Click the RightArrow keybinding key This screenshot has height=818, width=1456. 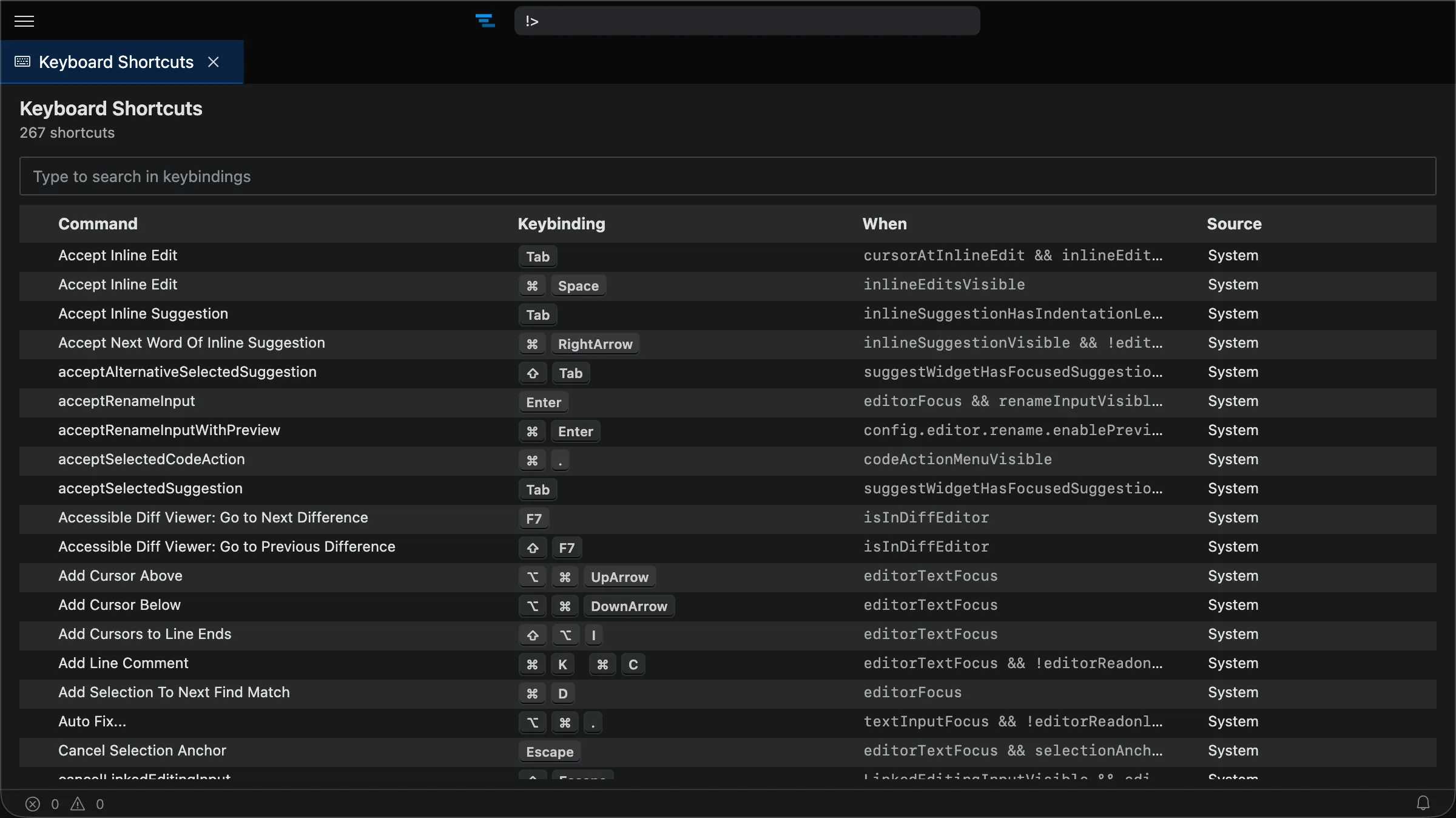click(x=595, y=344)
